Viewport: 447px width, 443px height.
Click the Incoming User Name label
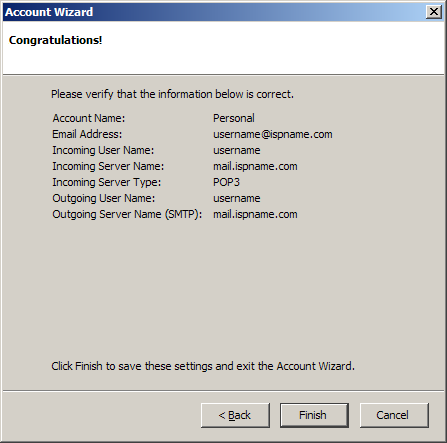[x=103, y=150]
